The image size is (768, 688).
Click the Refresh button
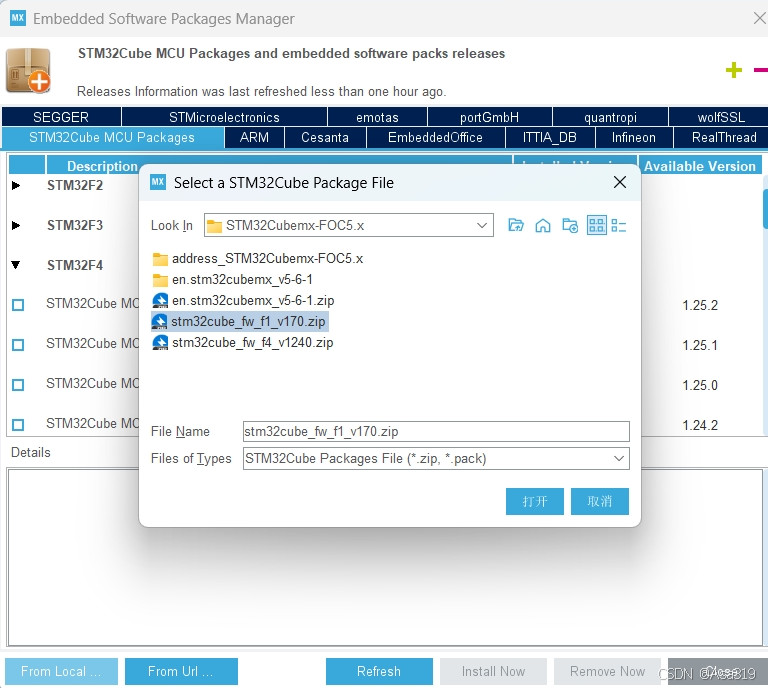coord(379,671)
